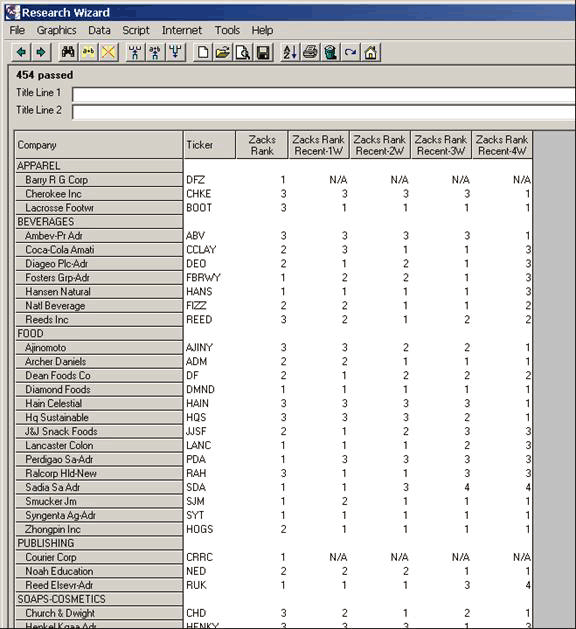Screen dimensions: 576x629
Task: Open the Graphics menu
Action: pos(57,30)
